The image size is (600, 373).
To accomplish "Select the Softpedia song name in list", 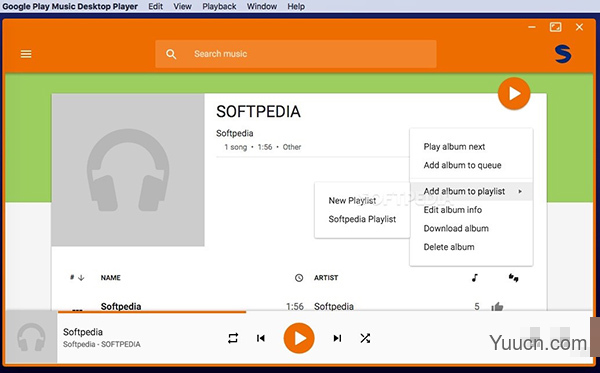I will (121, 306).
